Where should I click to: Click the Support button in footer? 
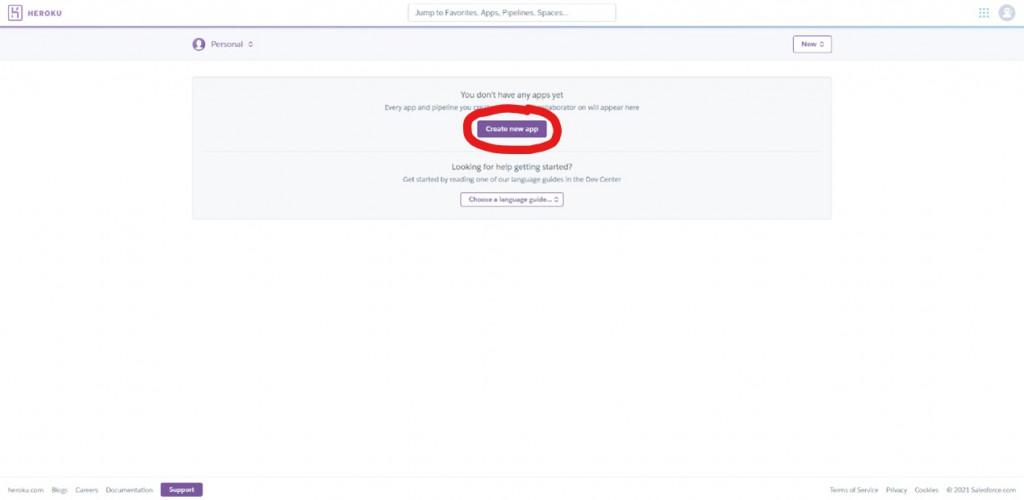pyautogui.click(x=182, y=490)
